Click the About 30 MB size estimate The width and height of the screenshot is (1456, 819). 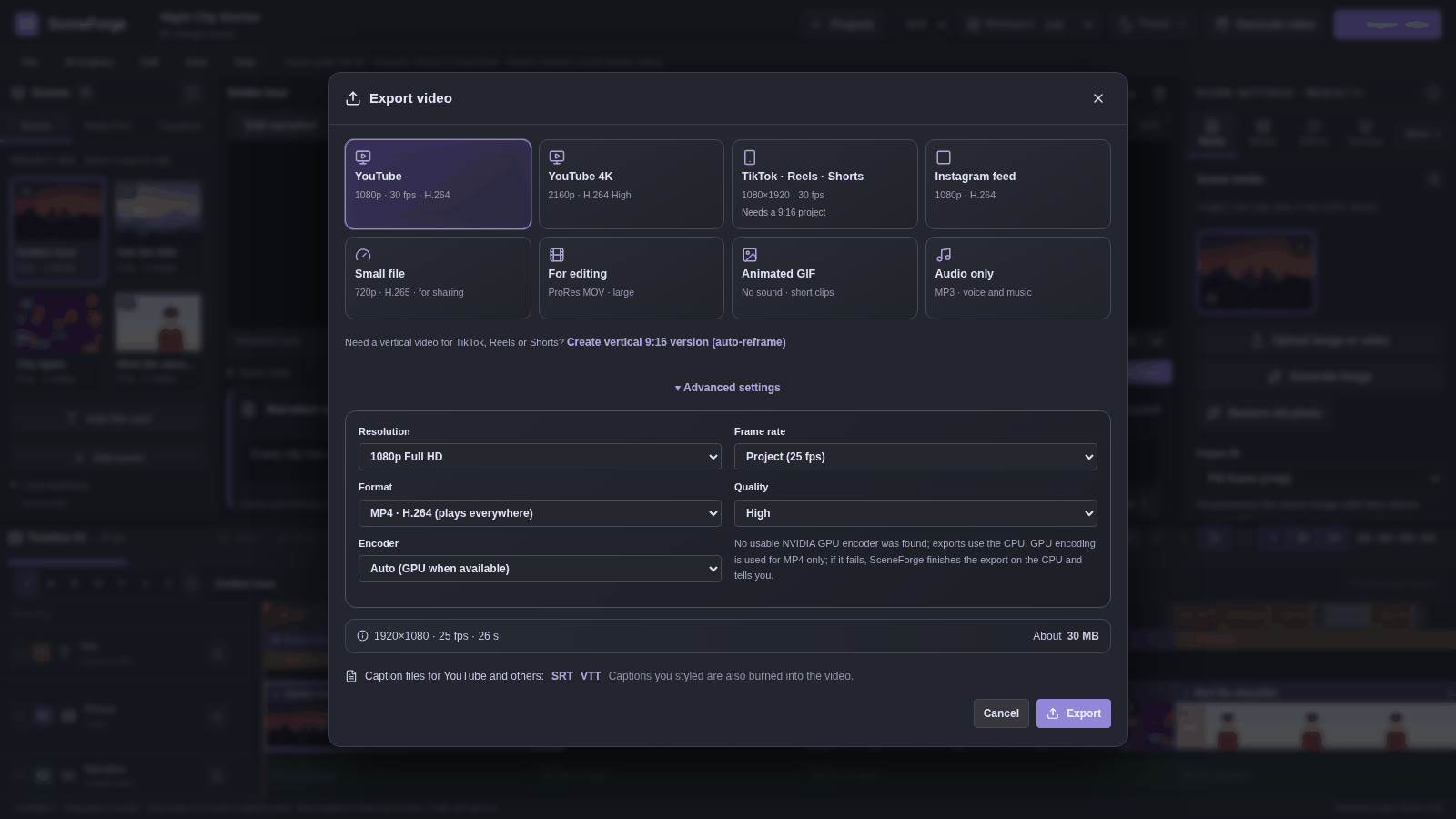click(1066, 636)
